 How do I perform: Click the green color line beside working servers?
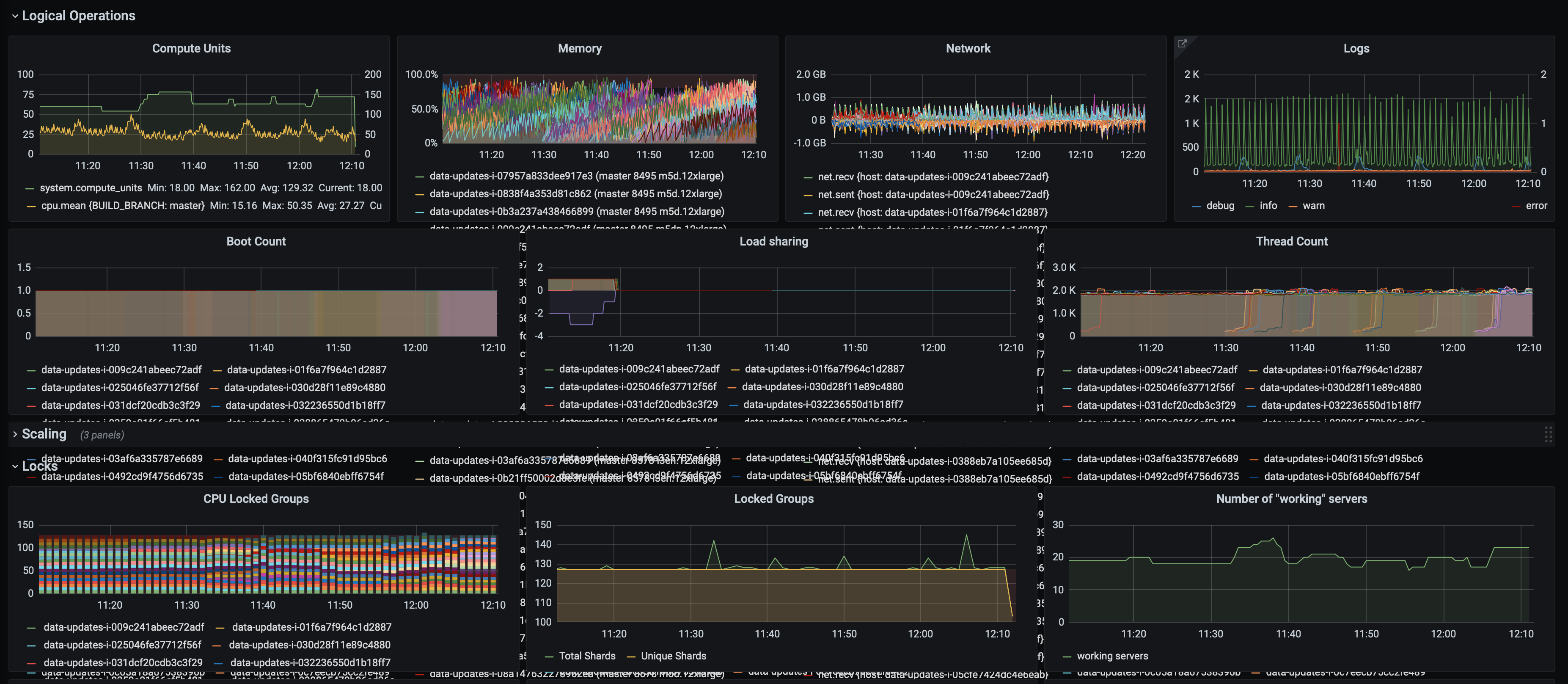pos(1067,656)
